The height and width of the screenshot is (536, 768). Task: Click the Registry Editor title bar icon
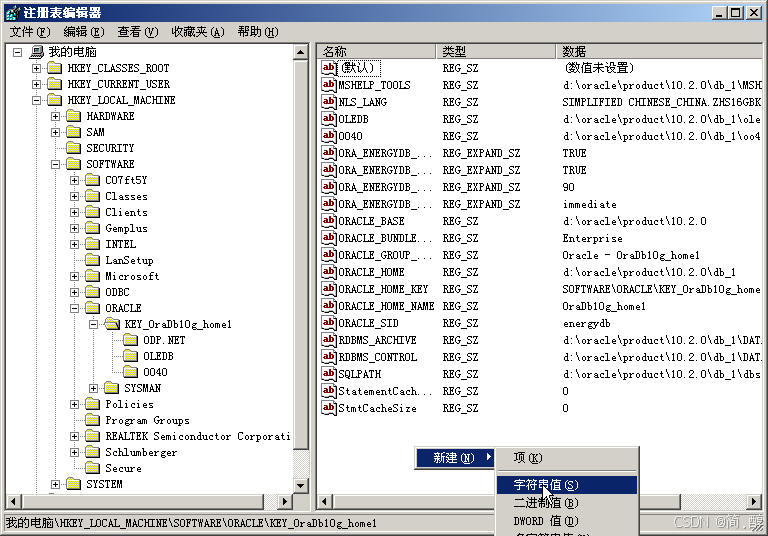[x=13, y=12]
